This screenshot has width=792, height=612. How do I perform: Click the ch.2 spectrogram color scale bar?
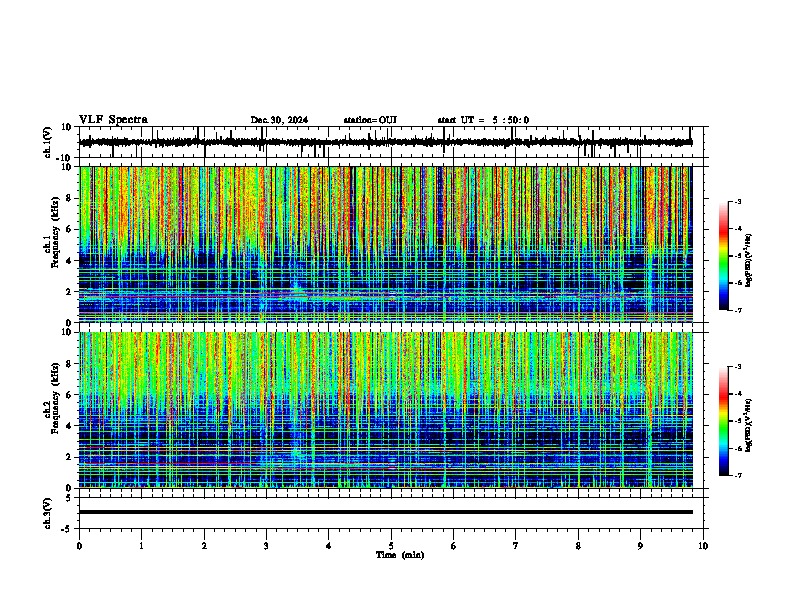click(x=723, y=421)
